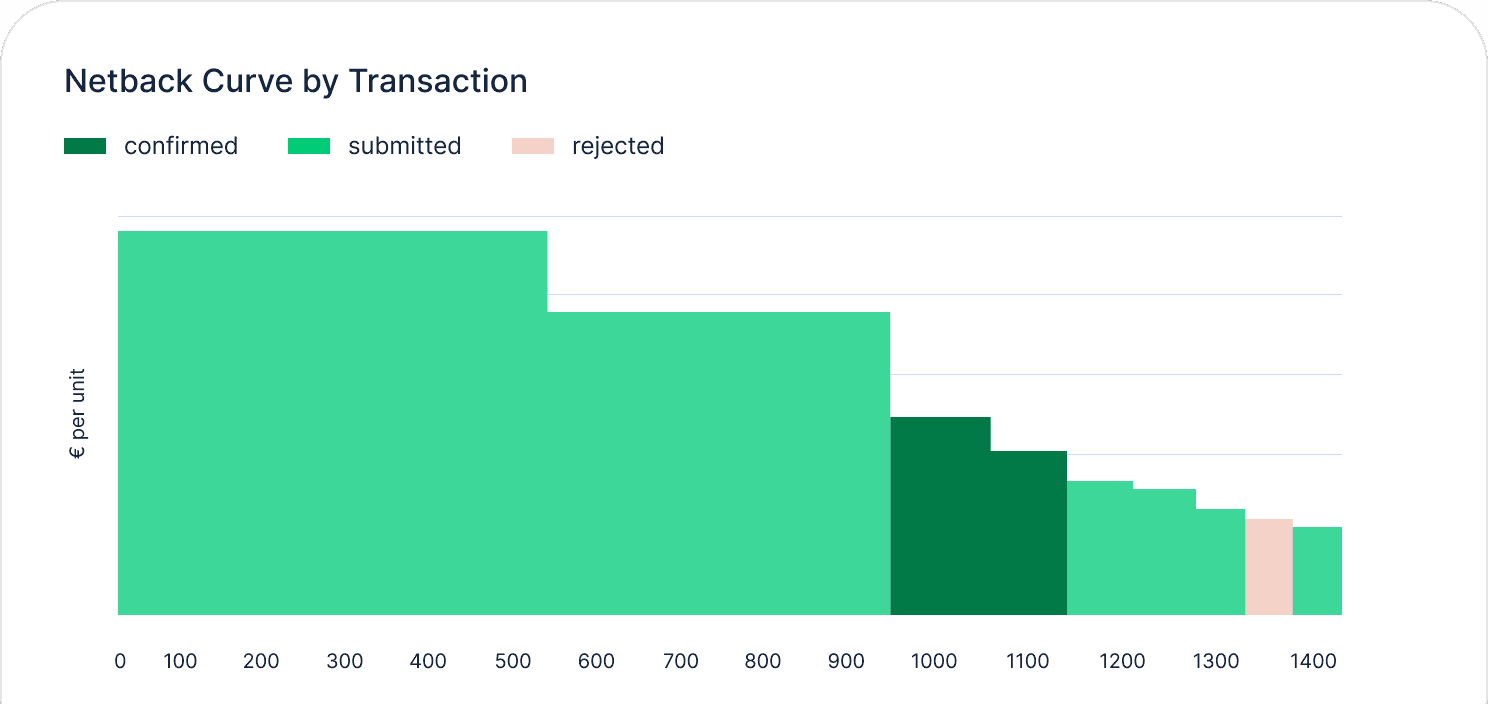Click the 500 x-axis tick label
This screenshot has height=704, width=1488.
pos(514,661)
